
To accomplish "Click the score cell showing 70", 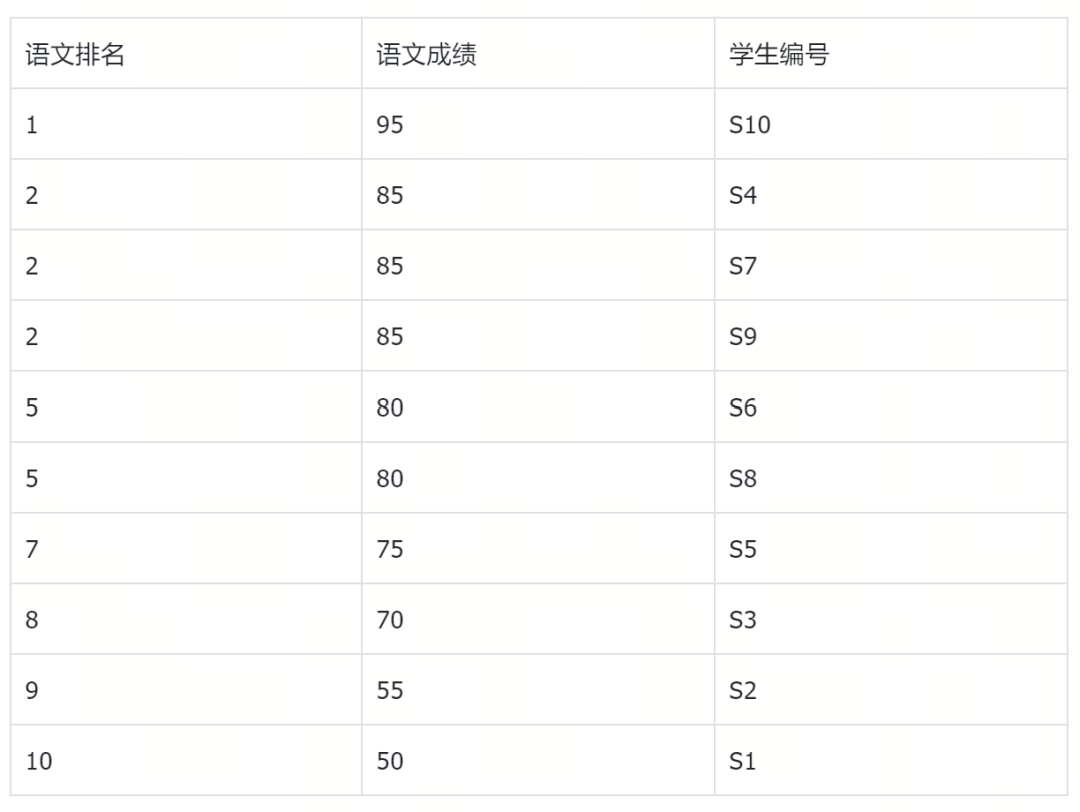I will point(390,620).
